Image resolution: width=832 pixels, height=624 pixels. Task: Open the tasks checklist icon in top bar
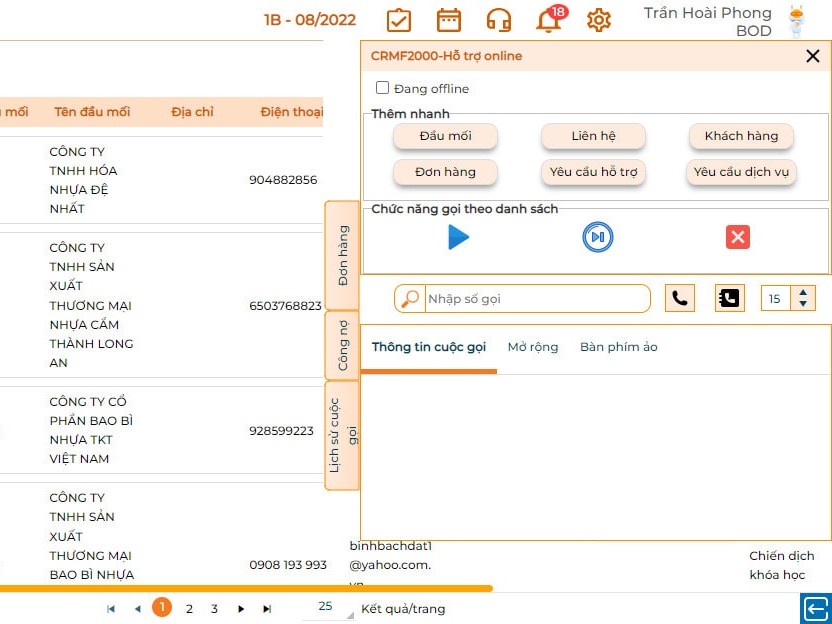click(399, 19)
